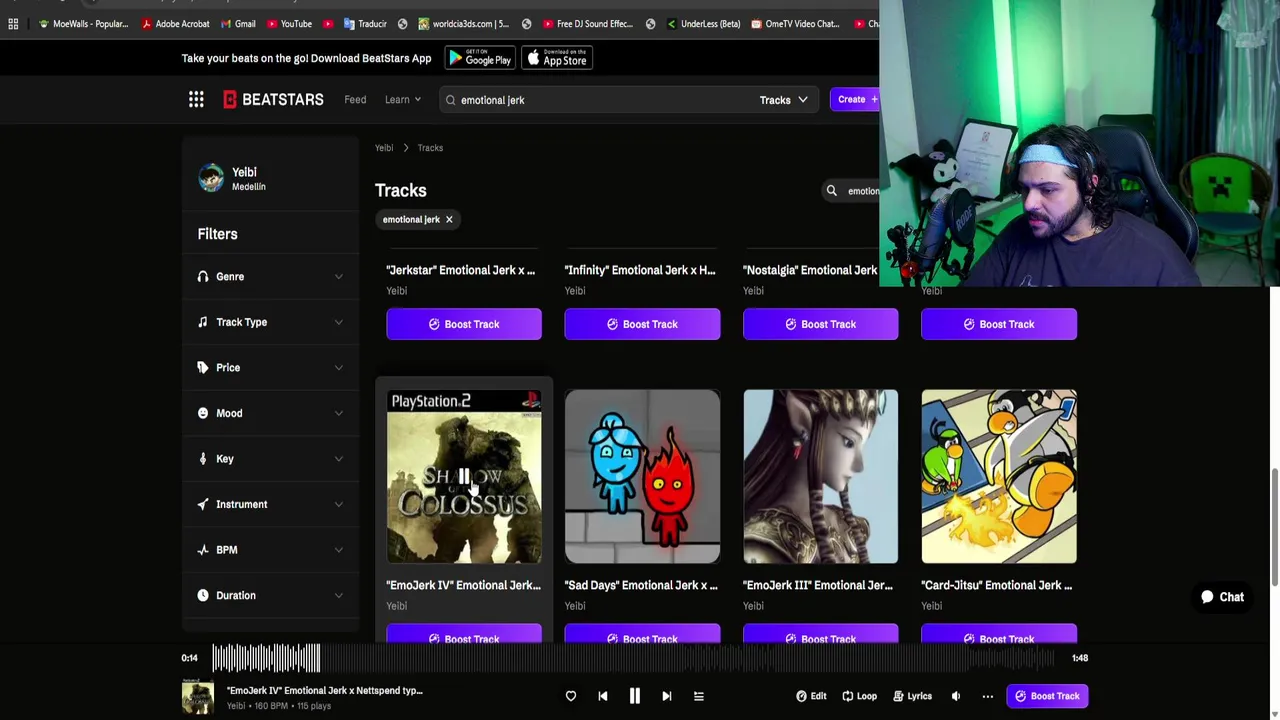Pause the current track in player bar
Viewport: 1280px width, 720px height.
coord(635,696)
